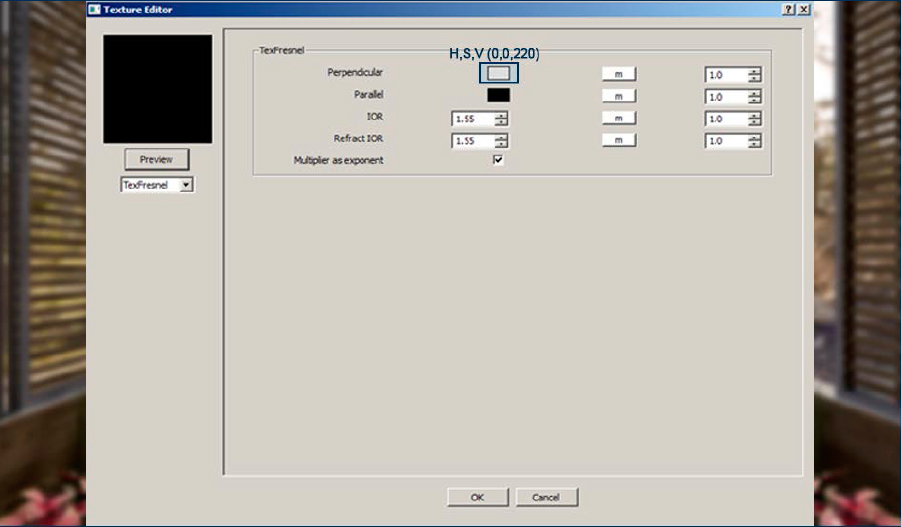
Task: Click the Preview button
Action: pos(156,159)
